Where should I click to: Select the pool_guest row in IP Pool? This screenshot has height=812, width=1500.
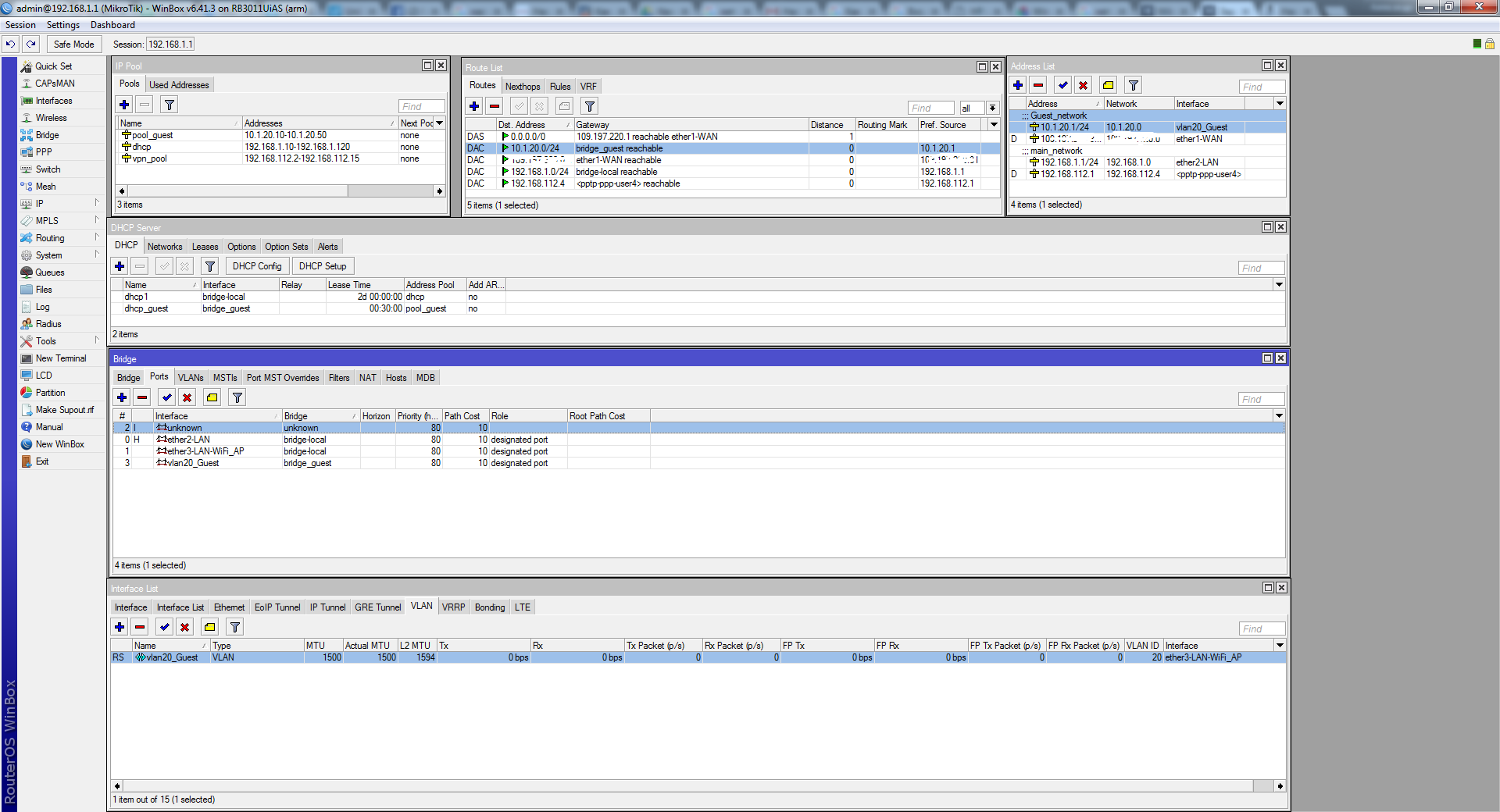[x=281, y=135]
